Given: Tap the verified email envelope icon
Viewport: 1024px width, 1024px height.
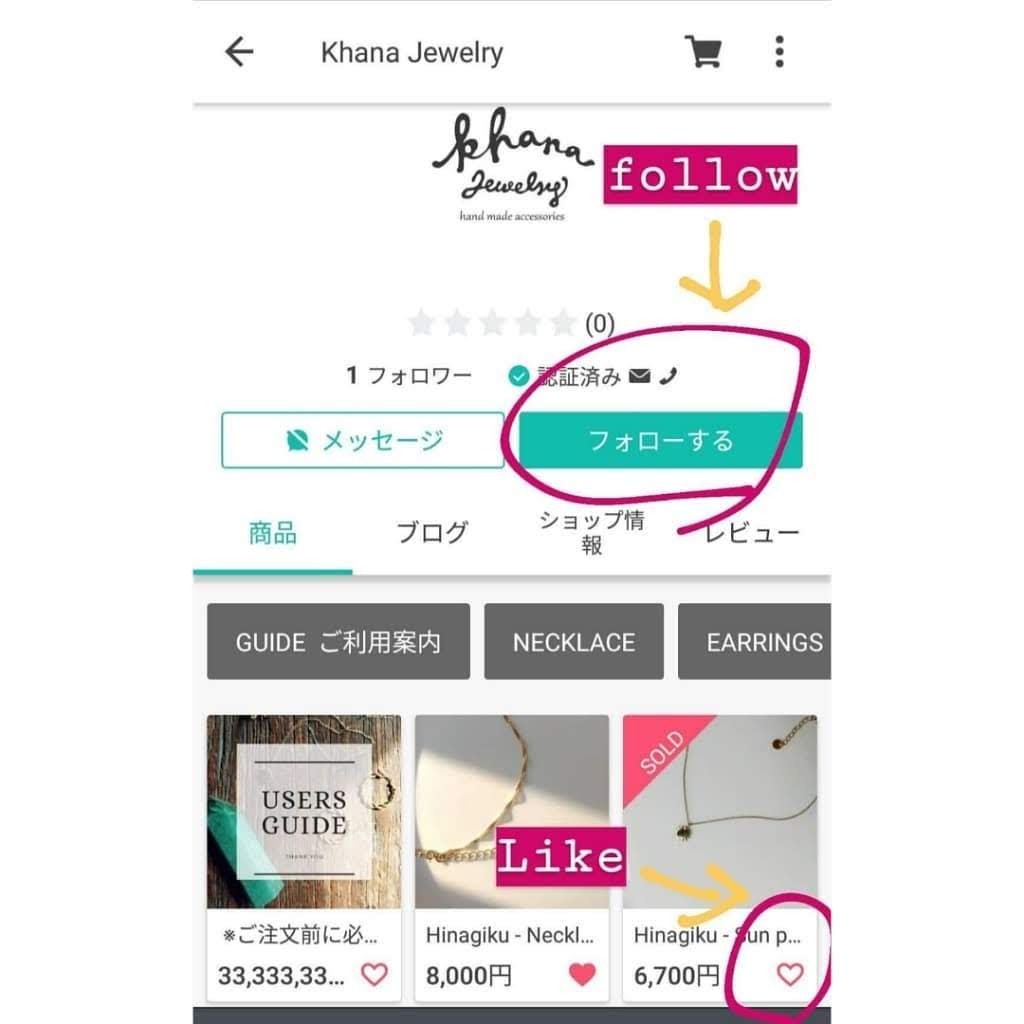Looking at the screenshot, I should tap(639, 376).
